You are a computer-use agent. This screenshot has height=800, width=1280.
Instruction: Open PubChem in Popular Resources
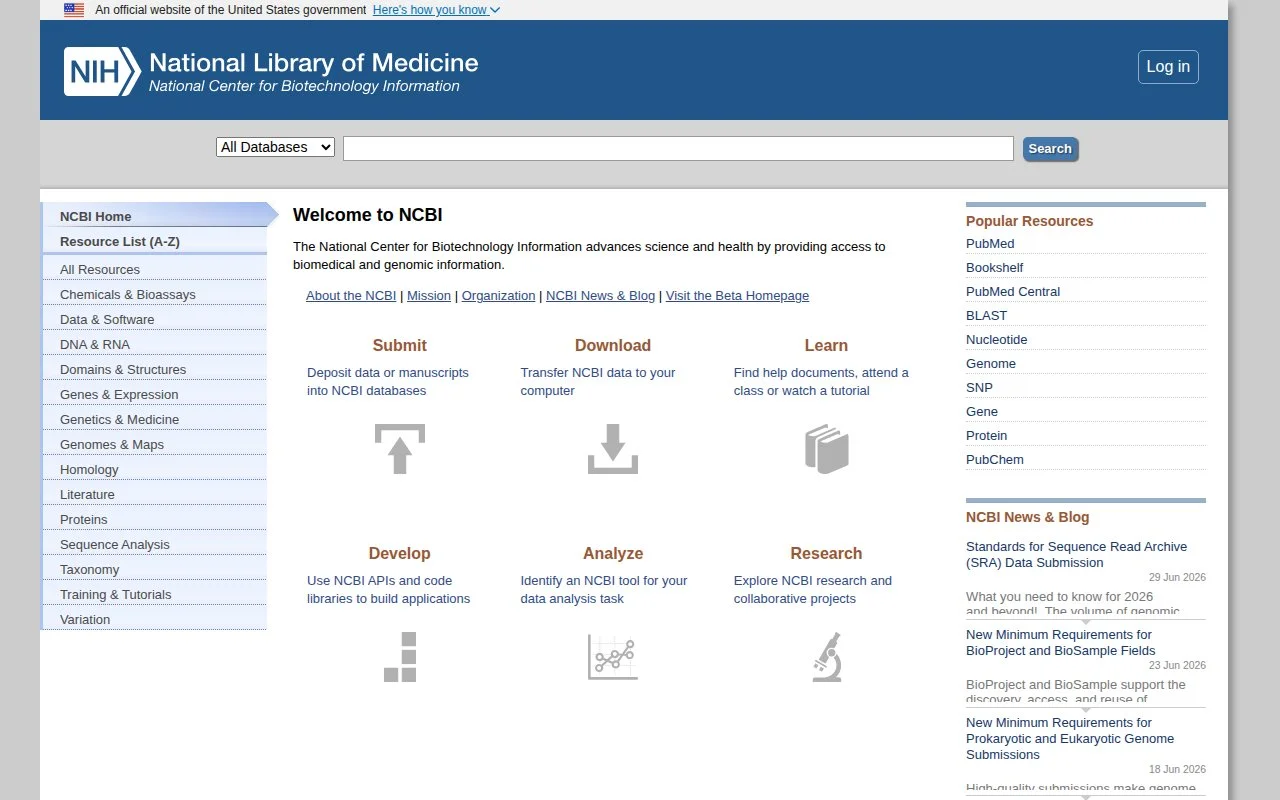point(995,459)
